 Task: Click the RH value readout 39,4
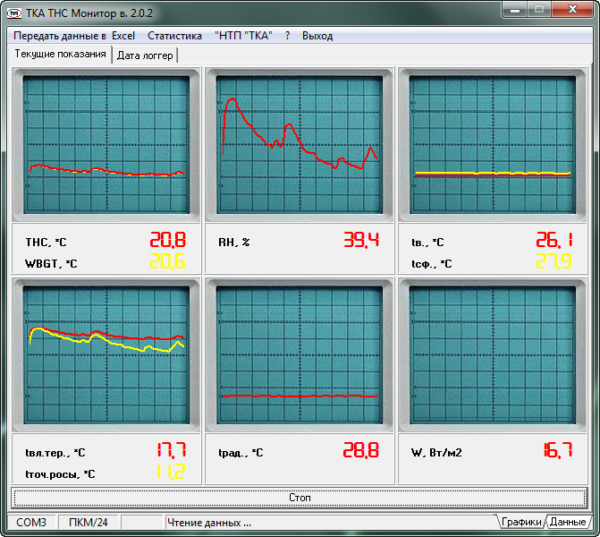point(361,240)
